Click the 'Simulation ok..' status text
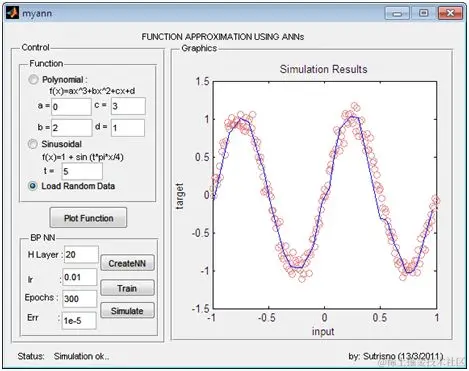Image resolution: width=469 pixels, height=371 pixels. point(81,356)
